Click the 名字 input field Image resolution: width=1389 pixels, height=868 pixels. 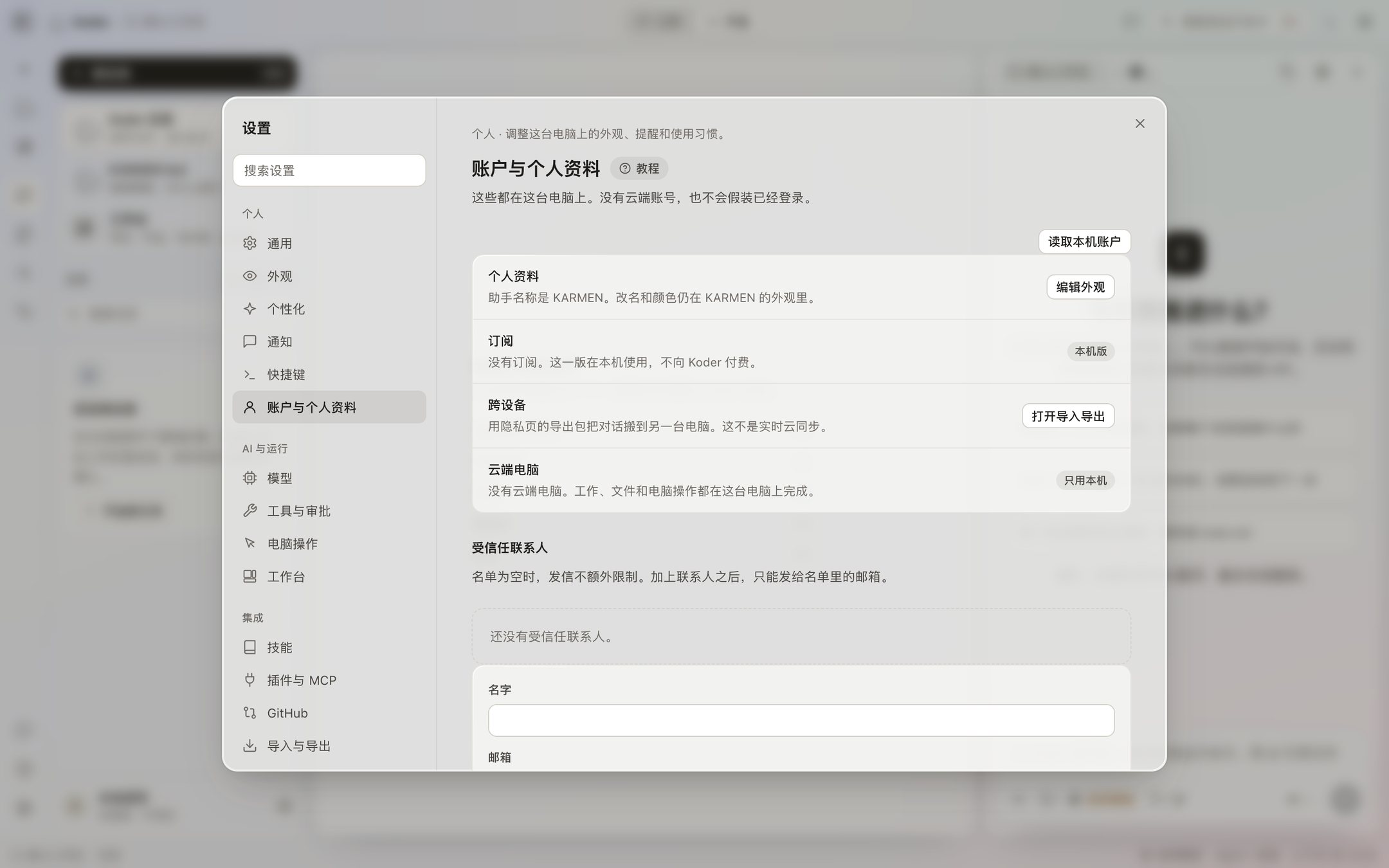click(801, 720)
